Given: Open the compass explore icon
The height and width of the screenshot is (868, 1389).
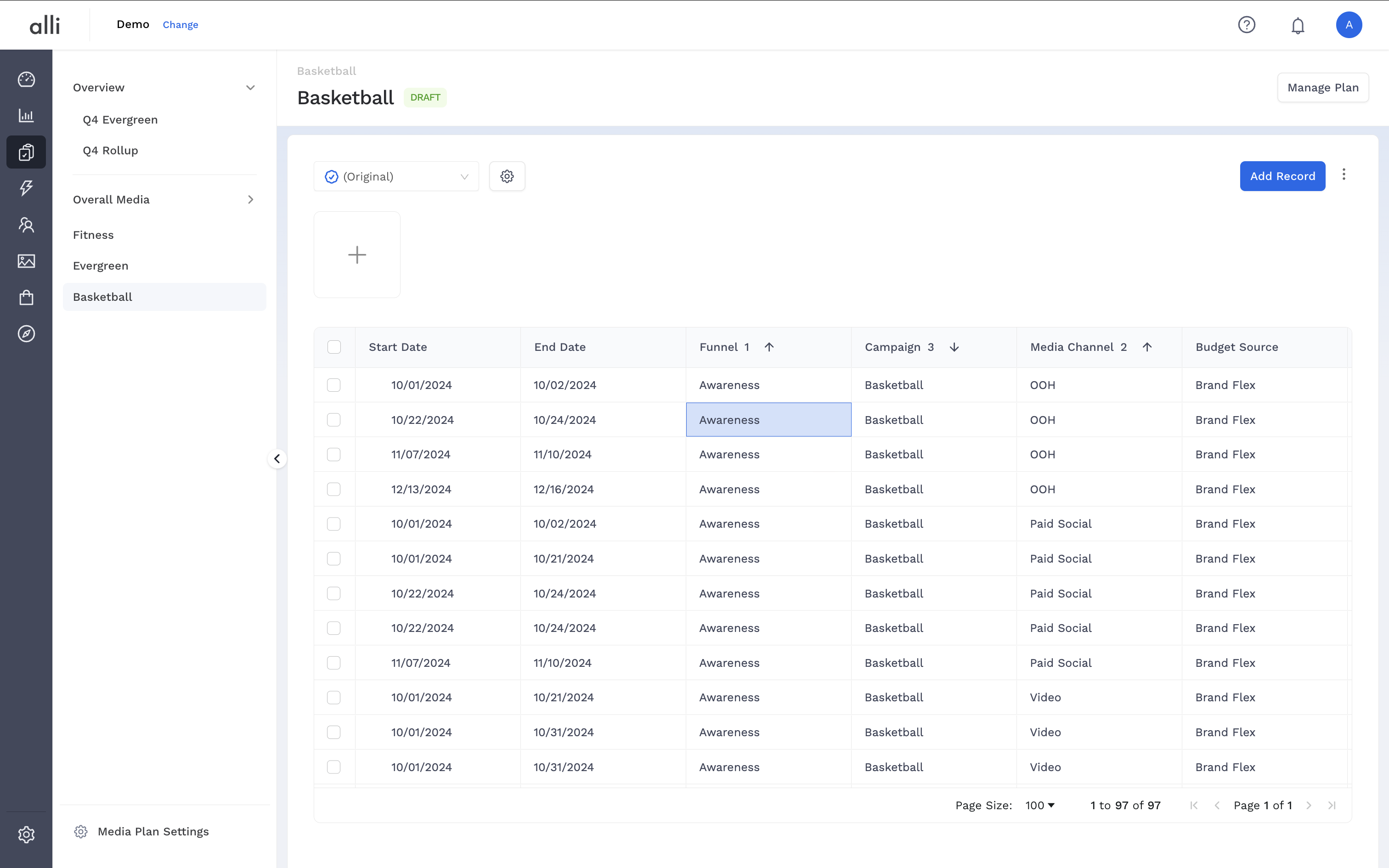Looking at the screenshot, I should pos(26,333).
